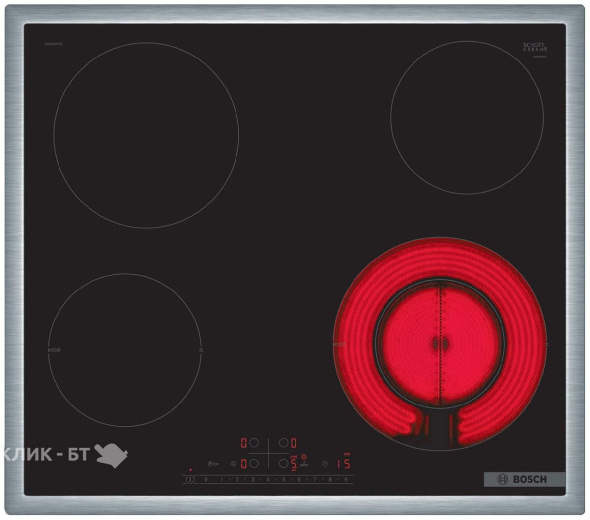Tap the timer display showing 15
Screen dimensions: 590x520
point(344,464)
